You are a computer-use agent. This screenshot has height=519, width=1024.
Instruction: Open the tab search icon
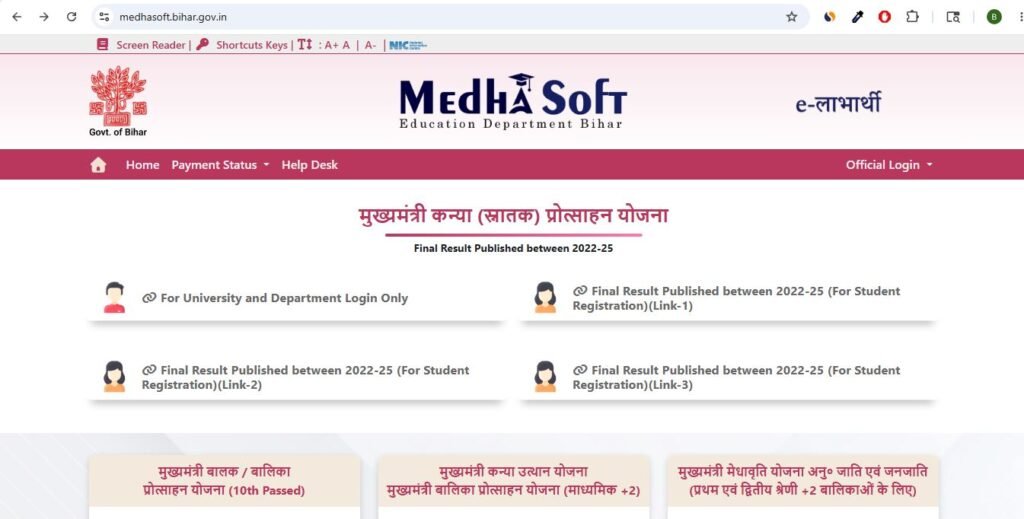(953, 17)
